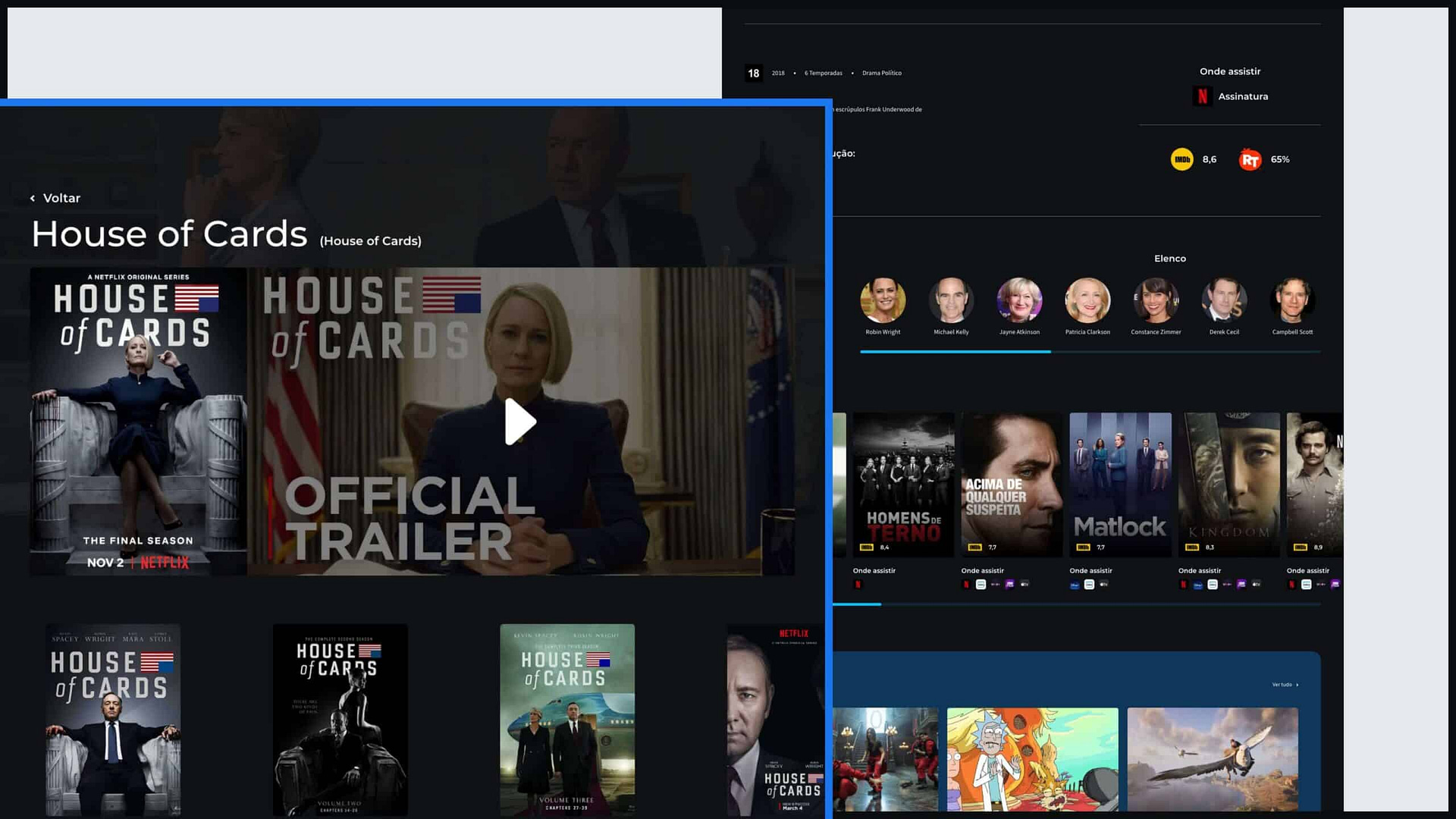Click the Netflix icon under Kingdom

click(x=1183, y=585)
